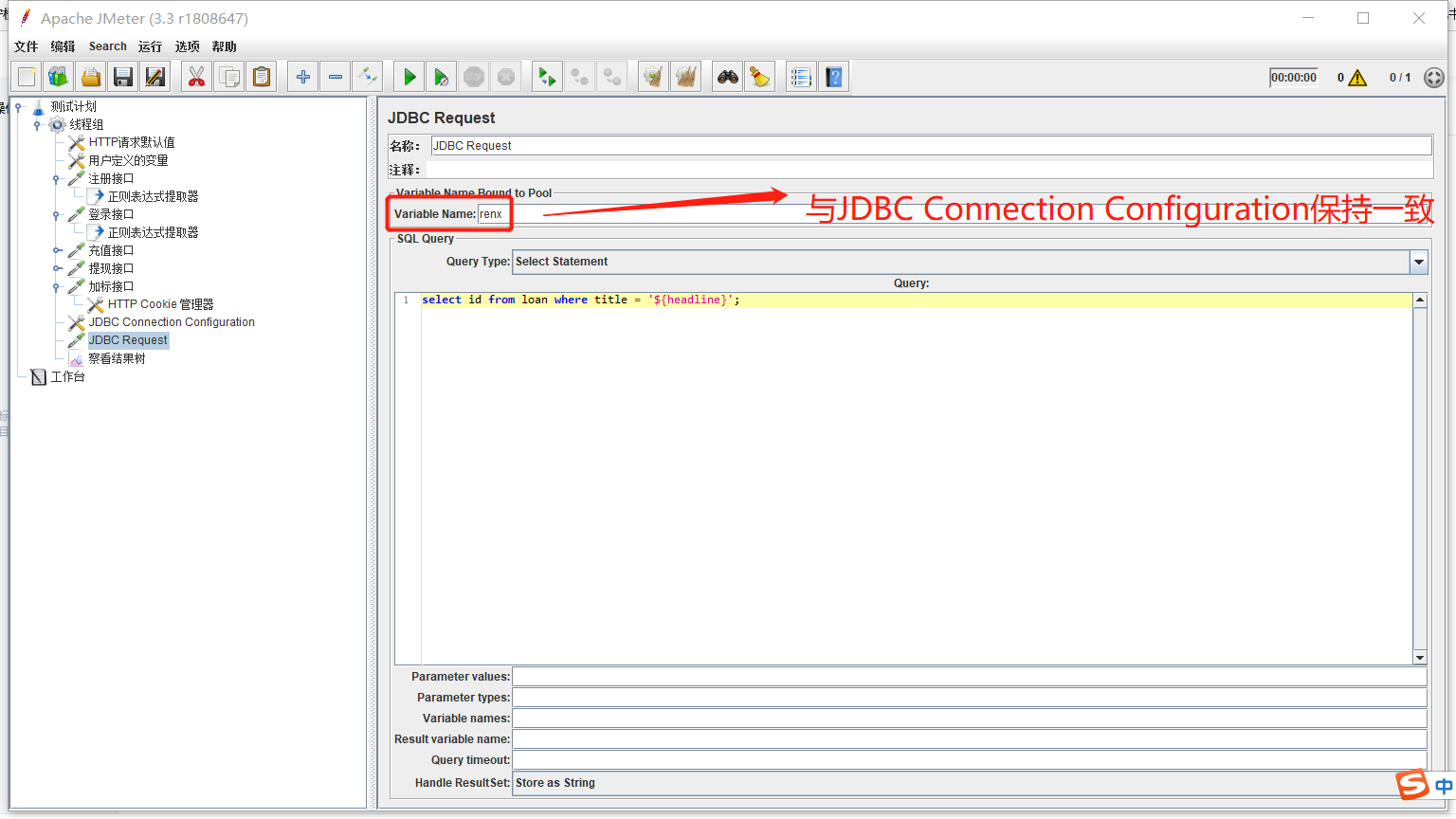Viewport: 1456px width, 819px height.
Task: Select HTTP请求默认值 in the tree
Action: (x=132, y=142)
